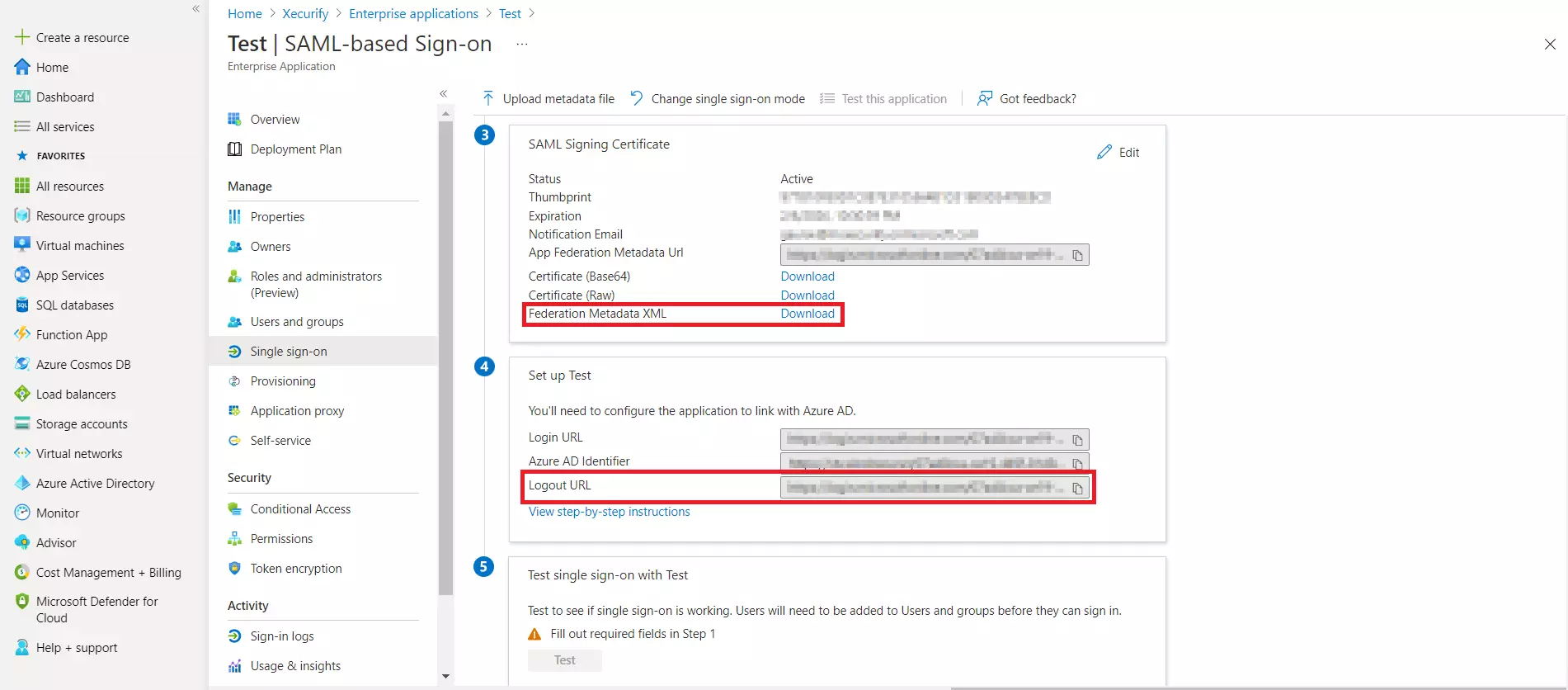Open Microsoft Defender for Cloud icon

tap(22, 602)
